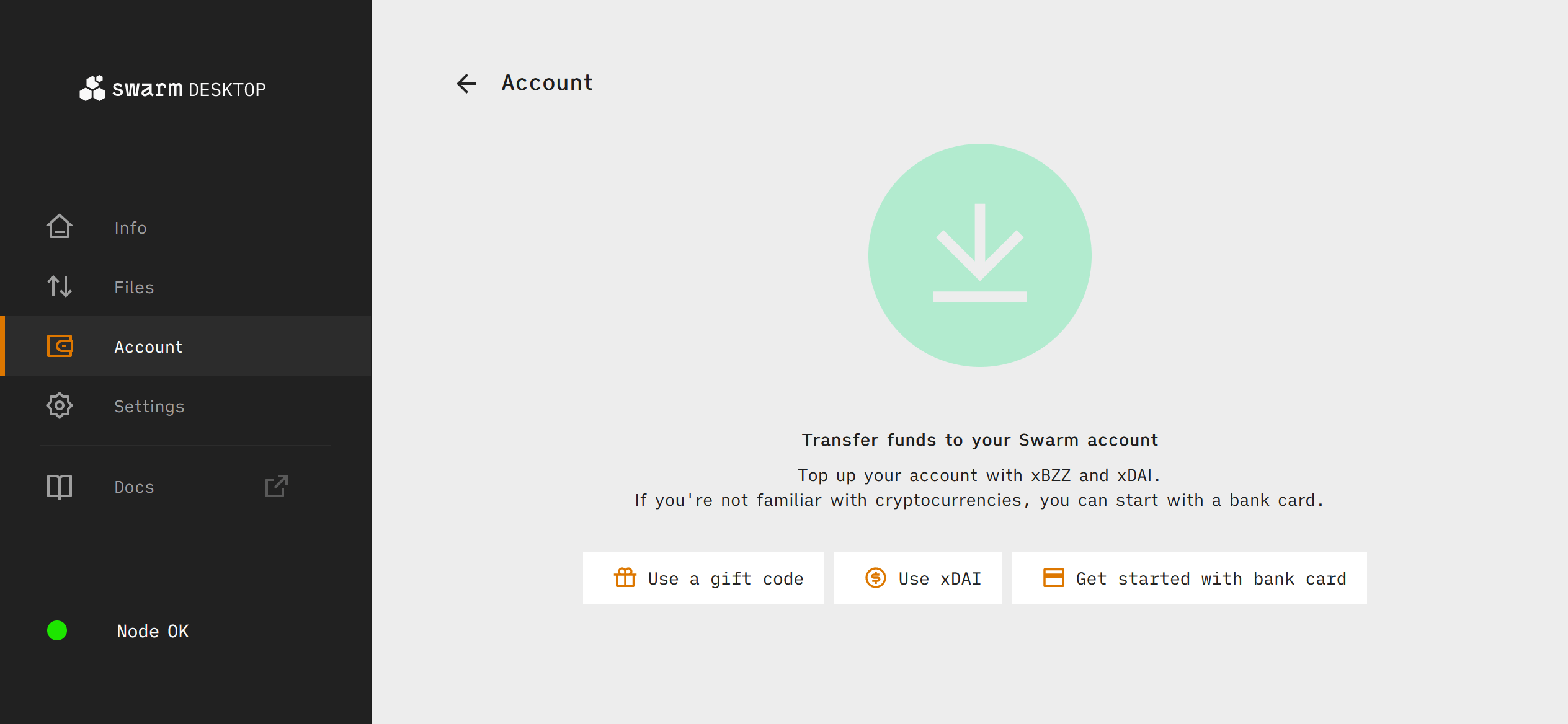Click the gift box icon
1568x724 pixels.
(x=625, y=578)
